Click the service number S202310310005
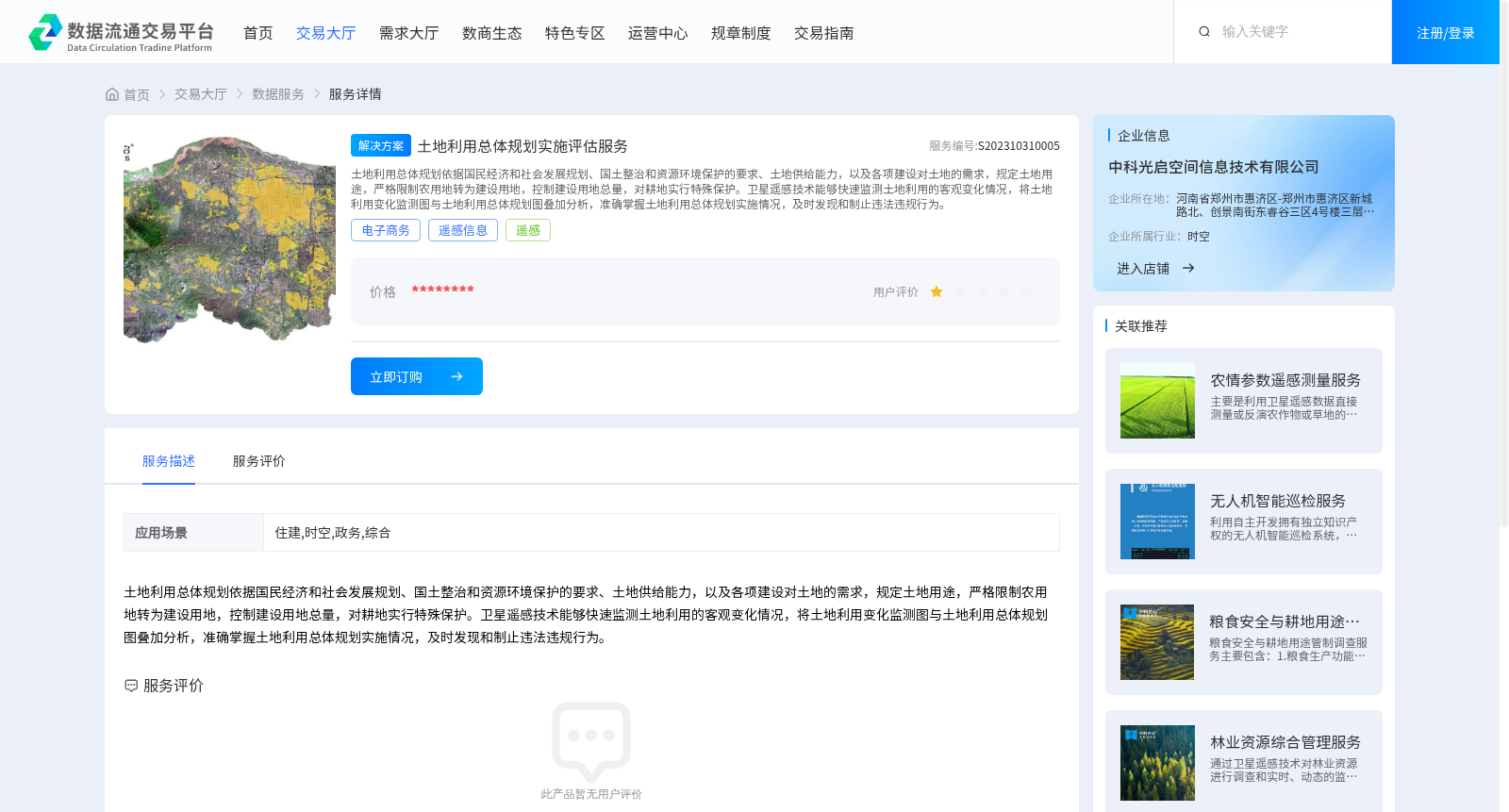This screenshot has width=1509, height=812. point(1019,146)
